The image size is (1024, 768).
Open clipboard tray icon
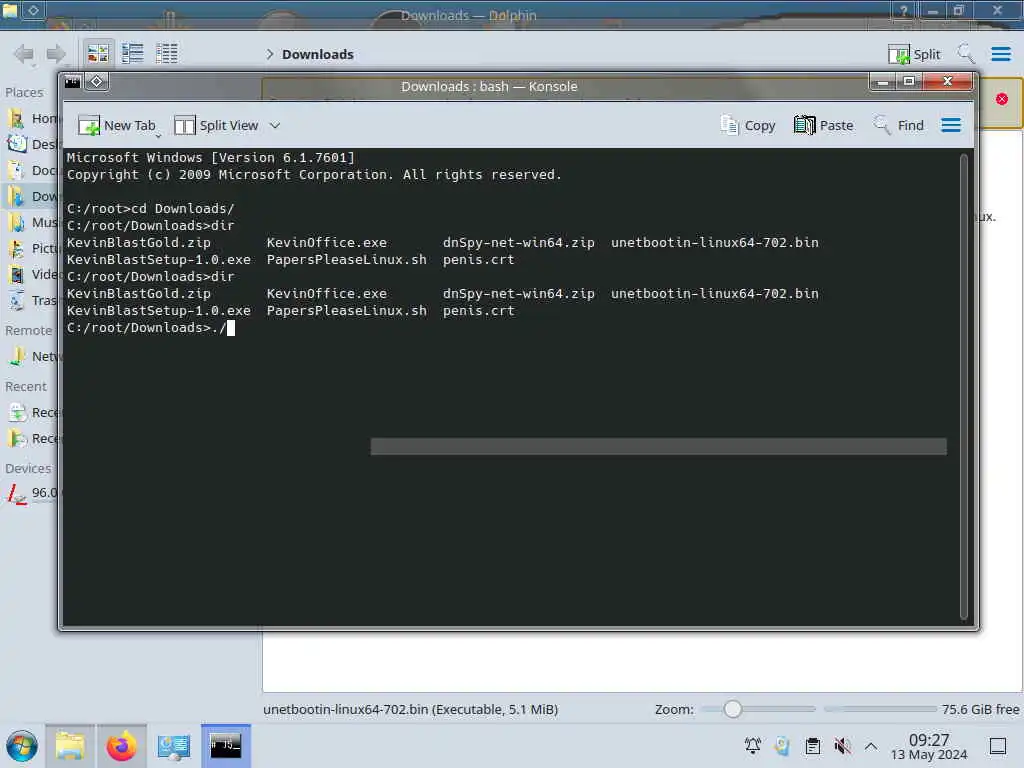813,746
